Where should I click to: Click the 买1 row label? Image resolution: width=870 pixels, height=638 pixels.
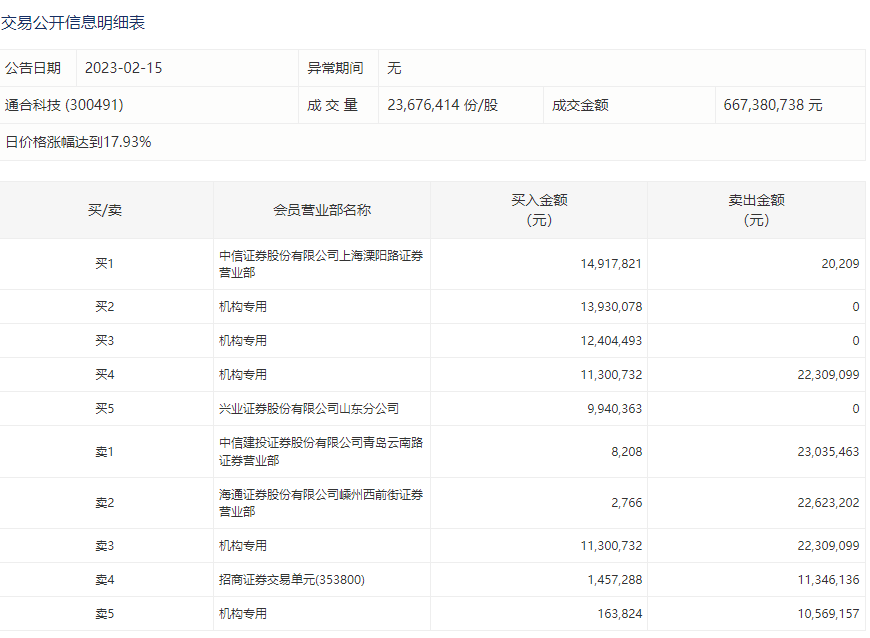(104, 264)
